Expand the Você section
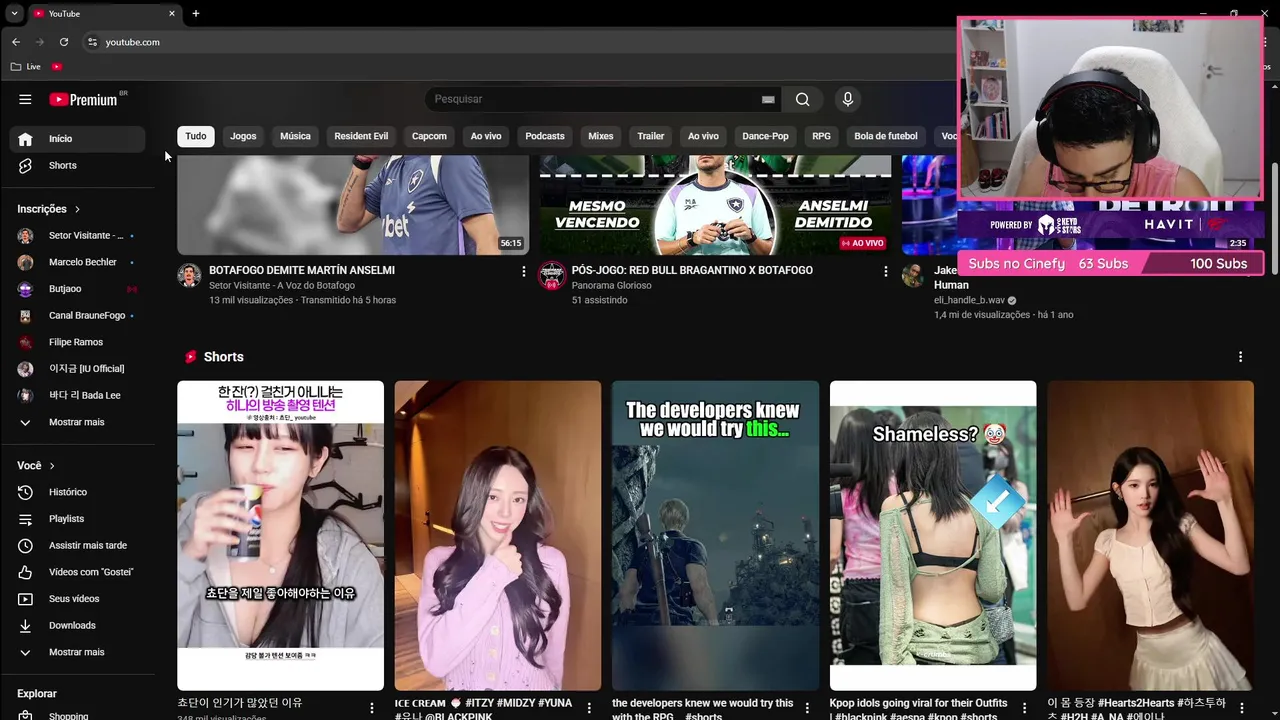 (x=36, y=466)
